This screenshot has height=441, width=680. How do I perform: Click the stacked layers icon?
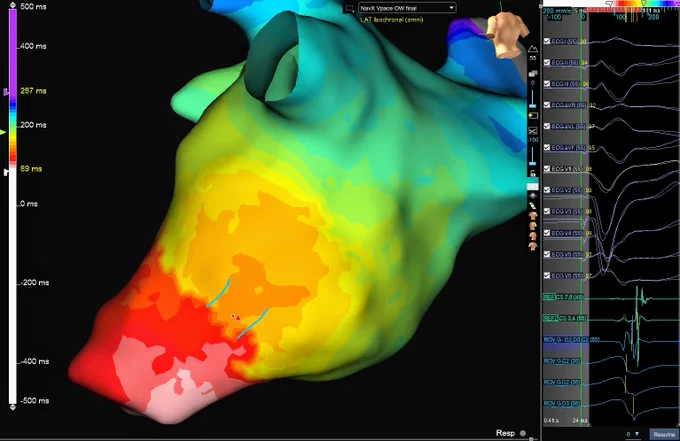[x=533, y=74]
